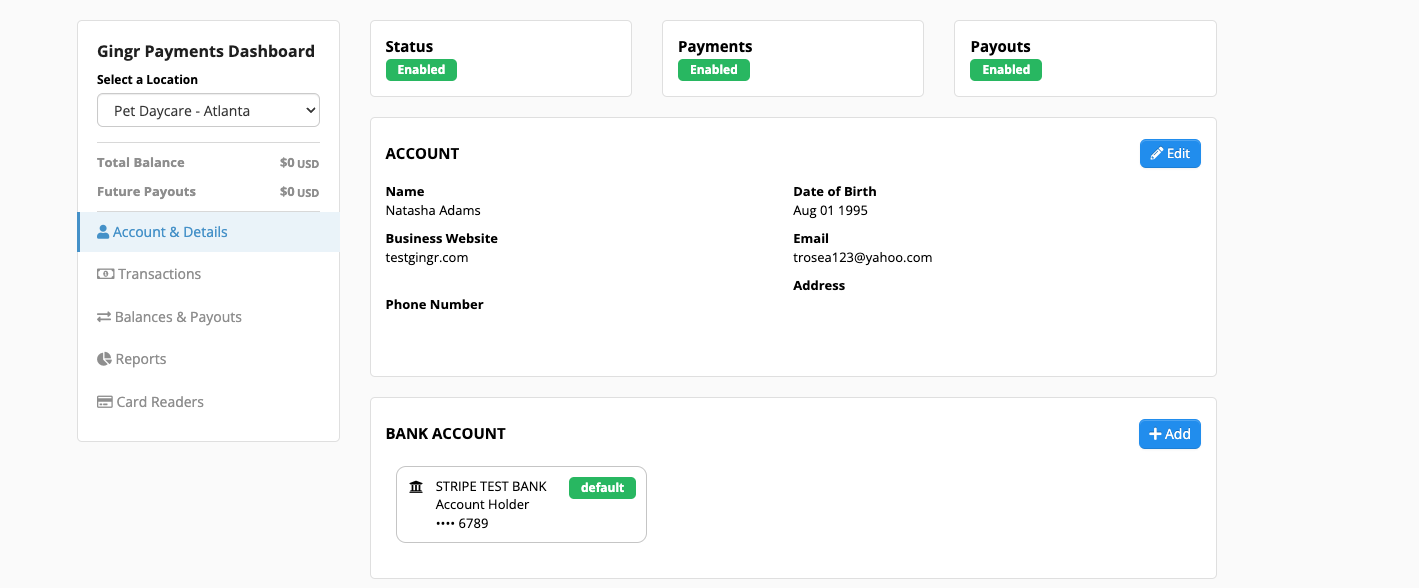The width and height of the screenshot is (1419, 588).
Task: Click the Total Balance $0 USD amount
Action: point(299,163)
